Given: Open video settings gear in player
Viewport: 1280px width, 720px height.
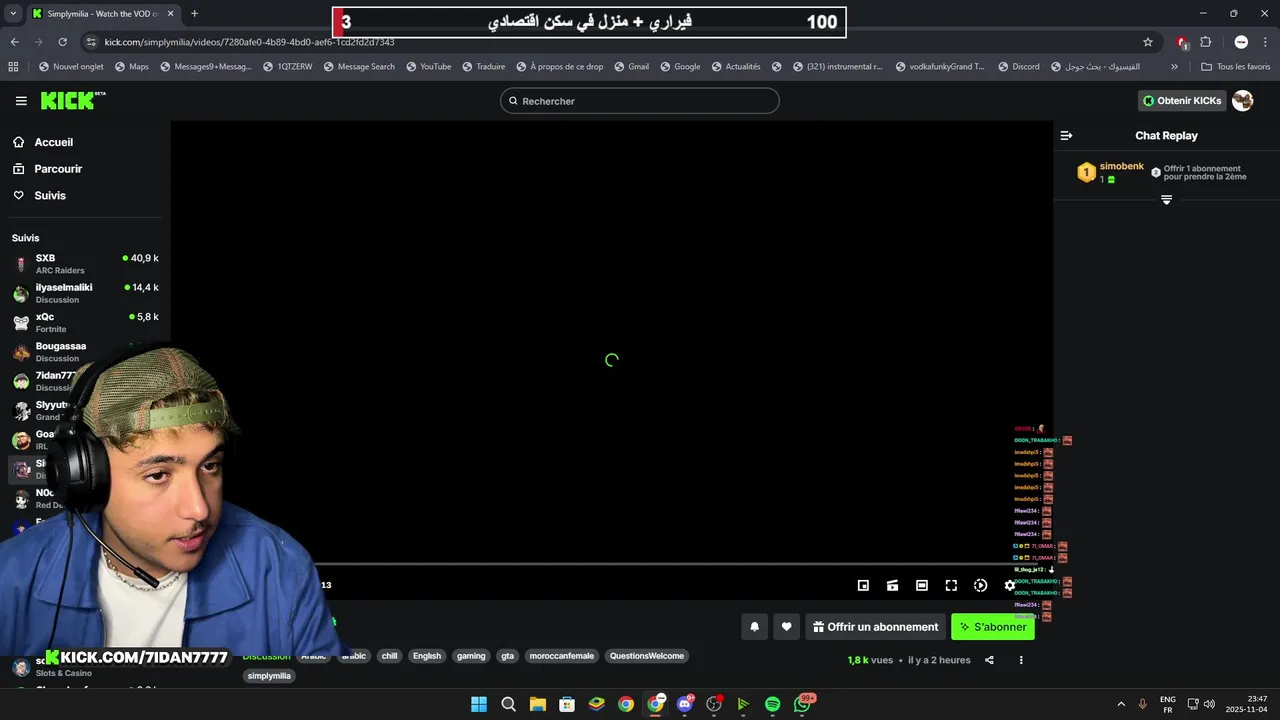Looking at the screenshot, I should point(1009,585).
